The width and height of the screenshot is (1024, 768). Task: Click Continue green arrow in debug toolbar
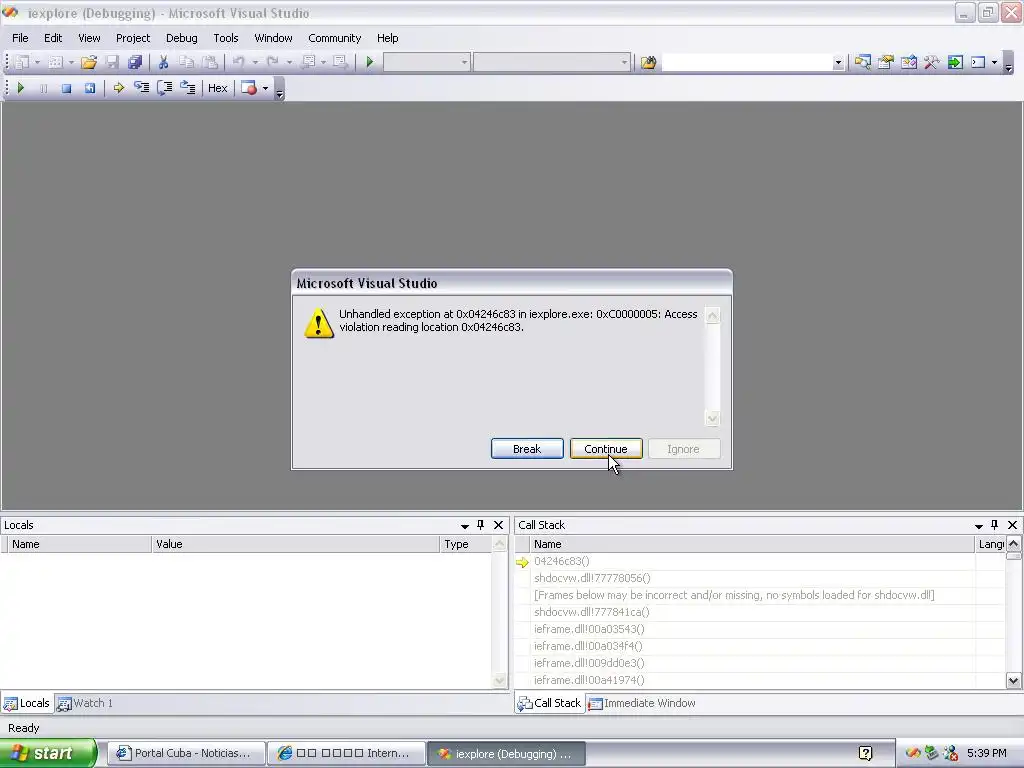point(20,88)
